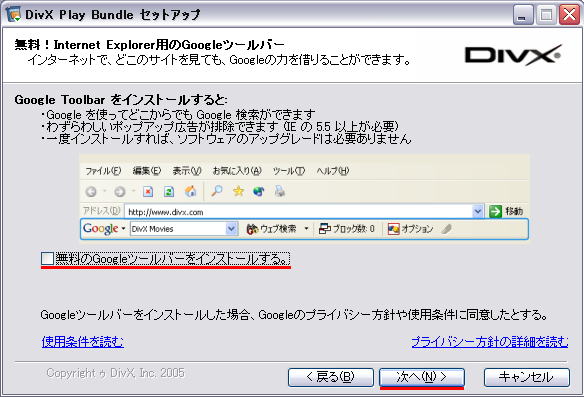Enable the free Google Toolbar install checkbox

47,259
